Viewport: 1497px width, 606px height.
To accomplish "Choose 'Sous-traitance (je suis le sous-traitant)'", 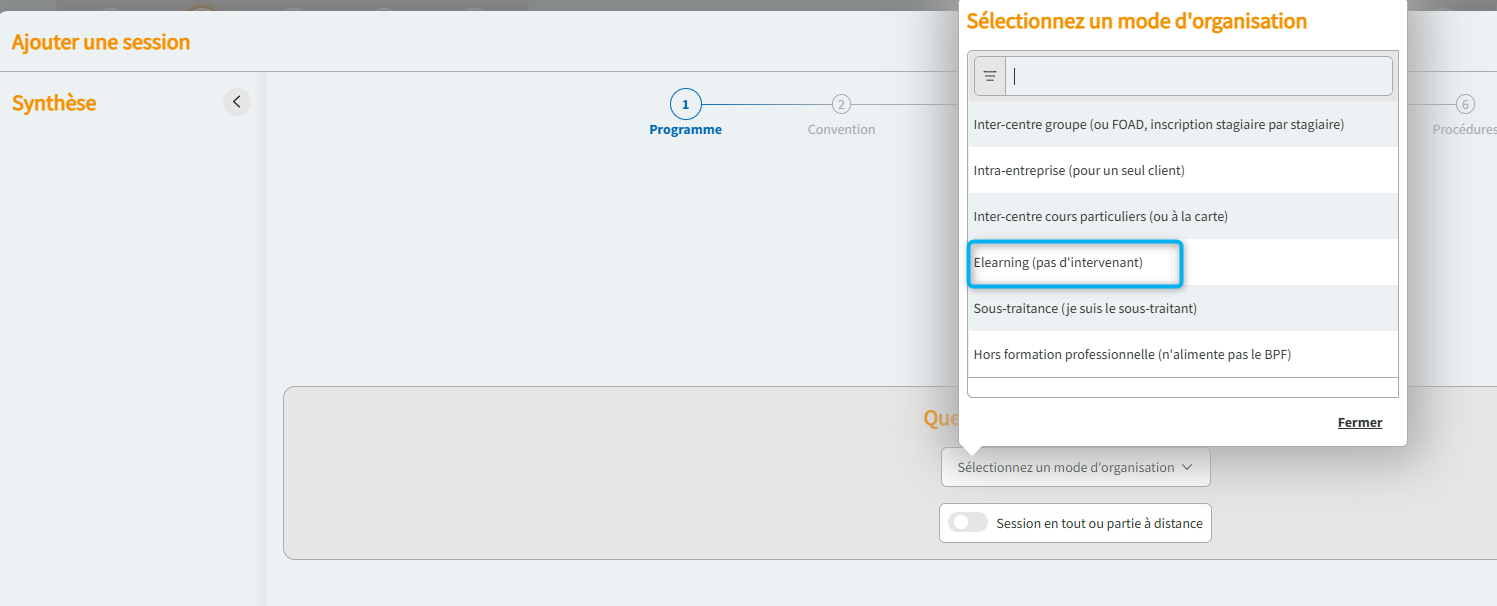I will tap(1085, 309).
